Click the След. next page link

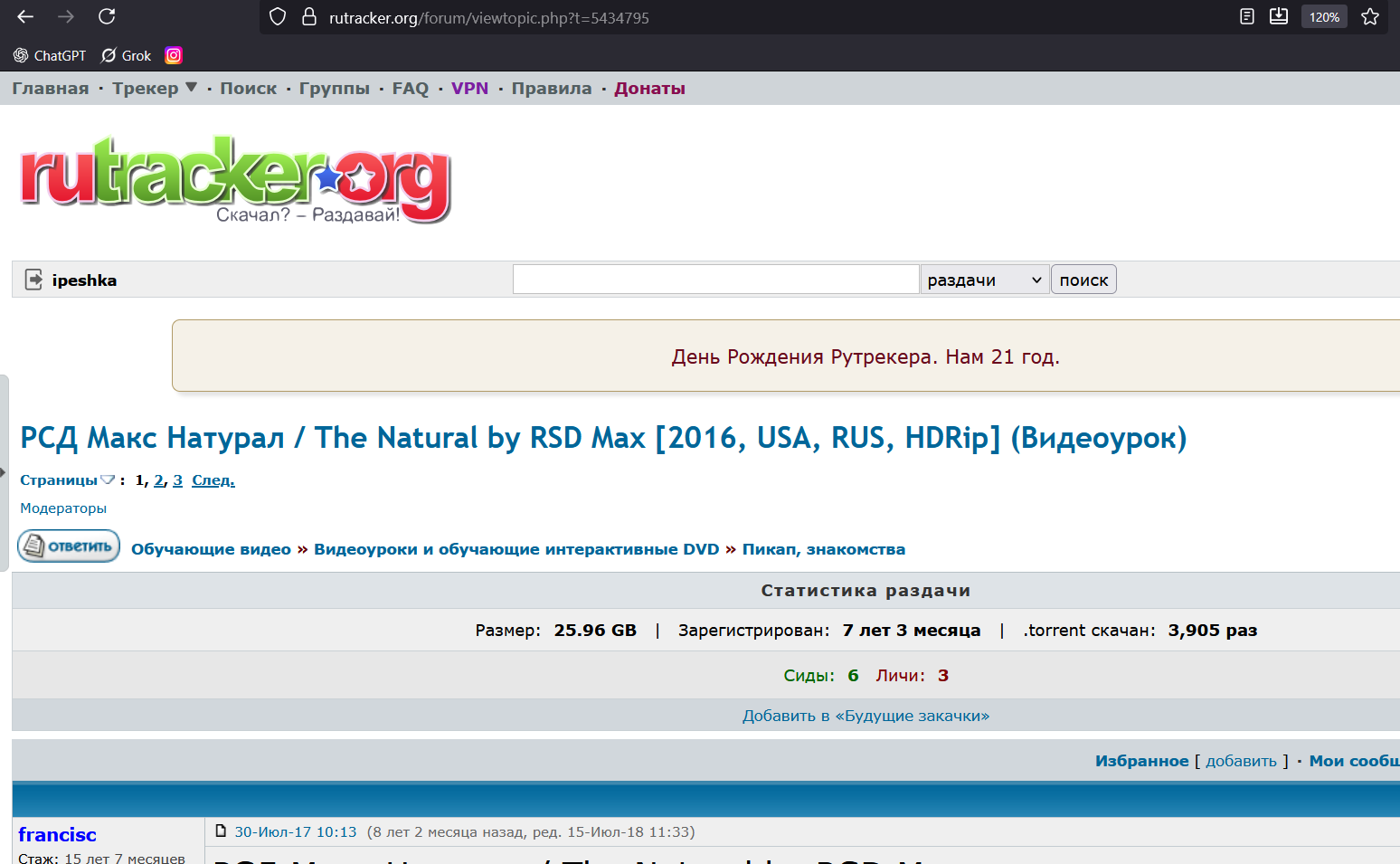pyautogui.click(x=213, y=480)
